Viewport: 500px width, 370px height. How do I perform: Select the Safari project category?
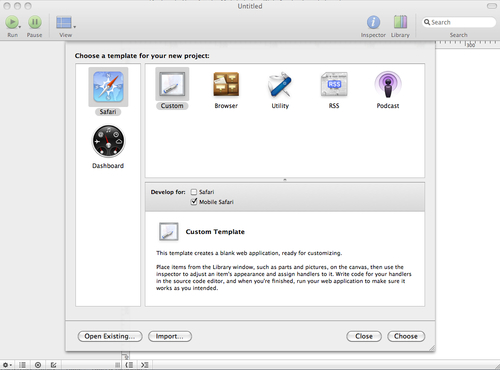pos(108,91)
